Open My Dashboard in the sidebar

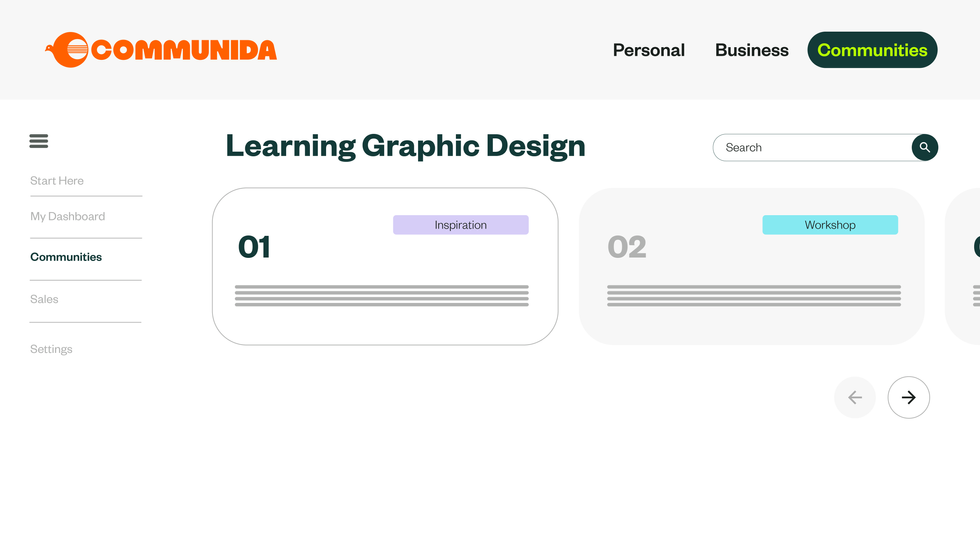point(67,216)
